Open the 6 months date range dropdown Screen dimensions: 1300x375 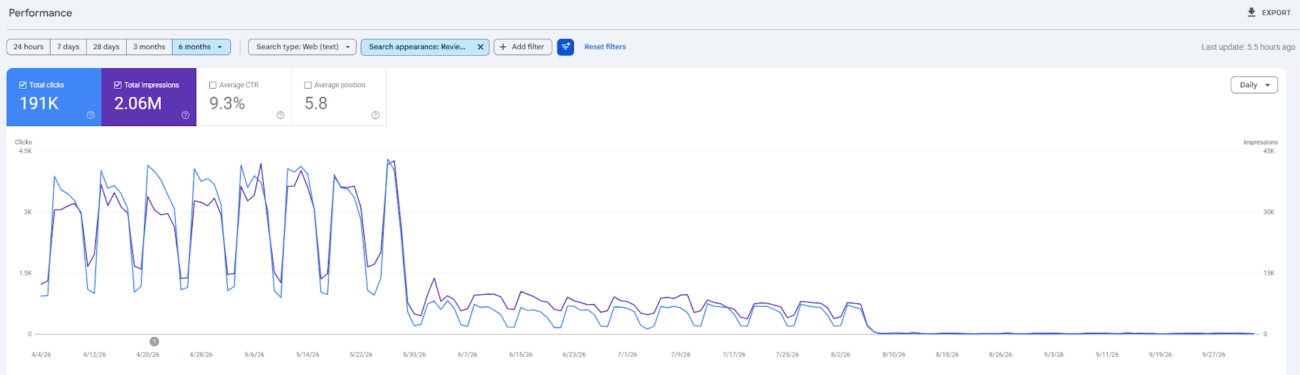pyautogui.click(x=201, y=47)
